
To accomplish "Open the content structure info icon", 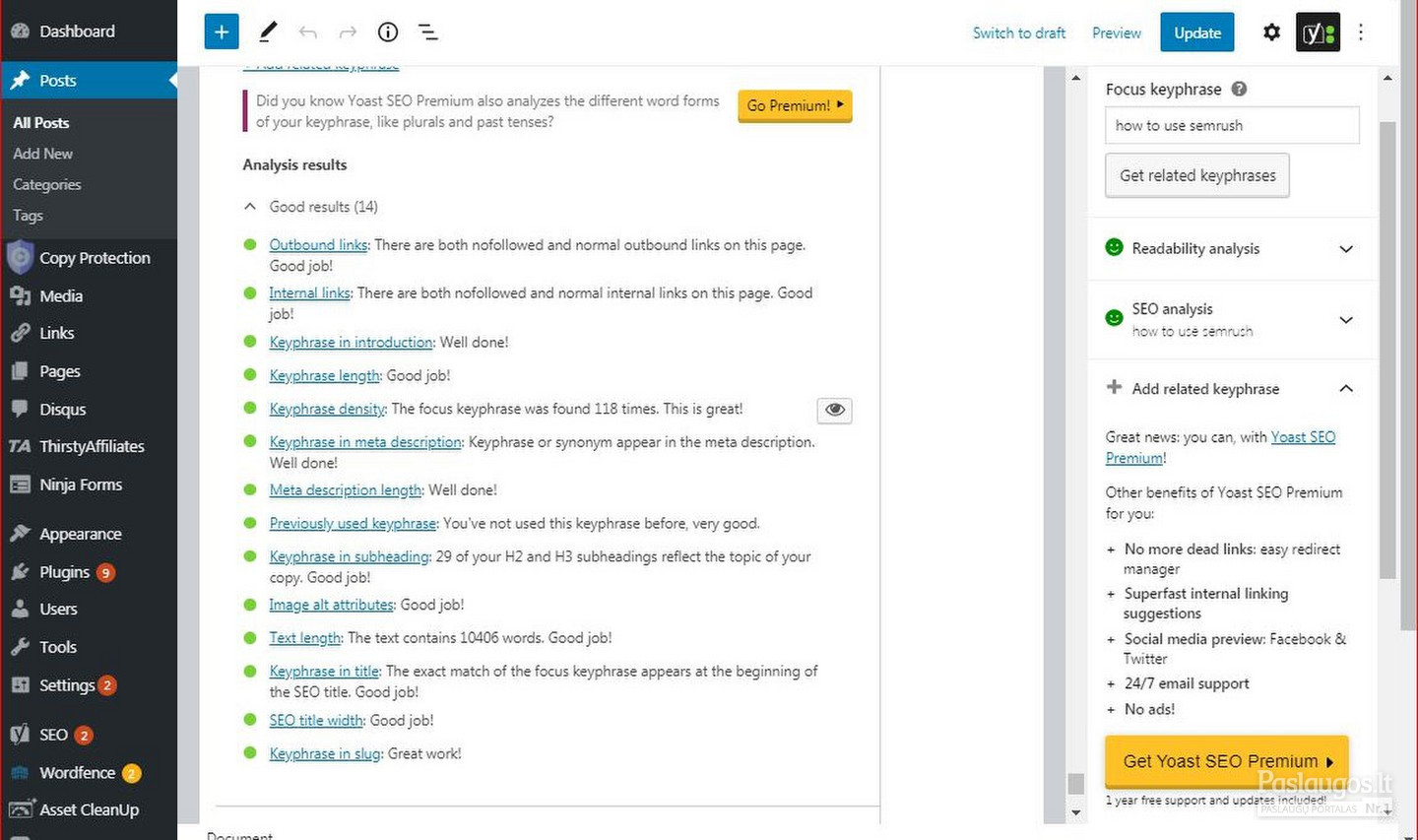I will [x=388, y=32].
